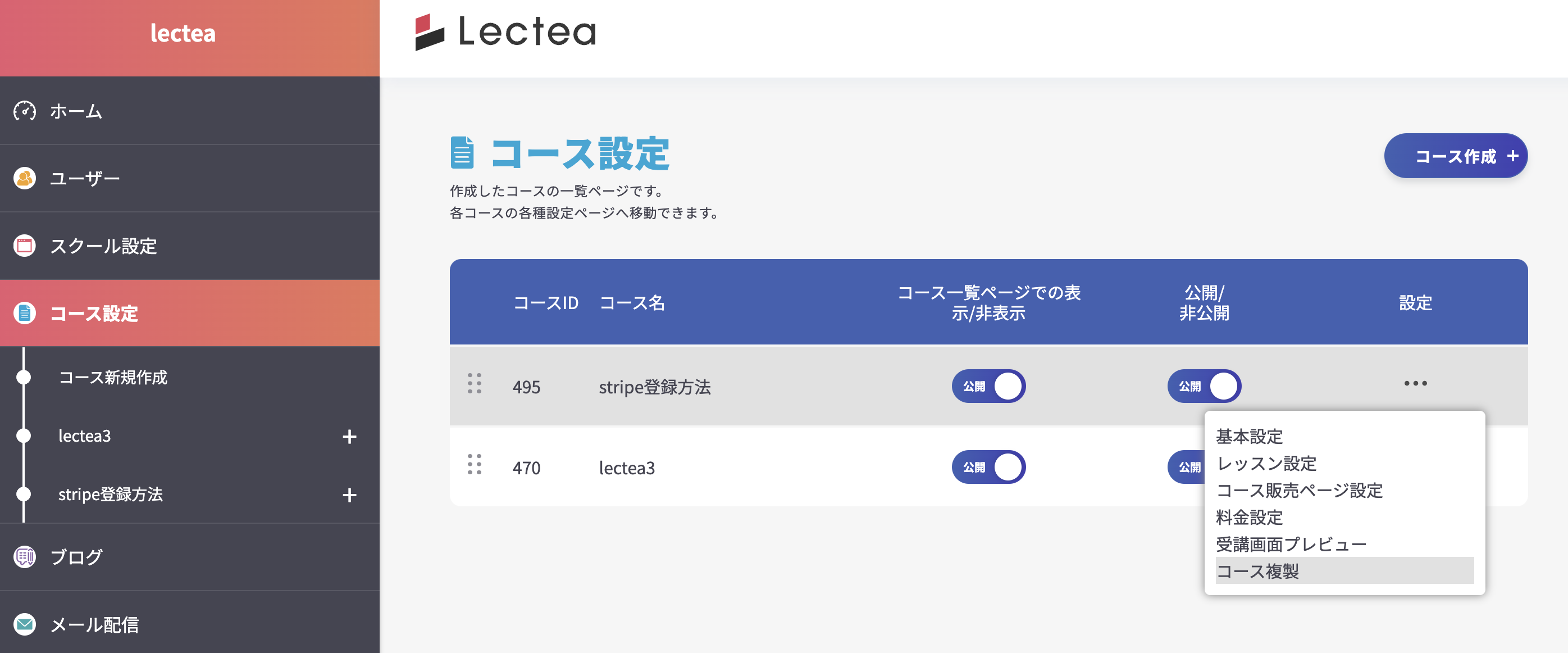Click the User icon in sidebar

24,179
